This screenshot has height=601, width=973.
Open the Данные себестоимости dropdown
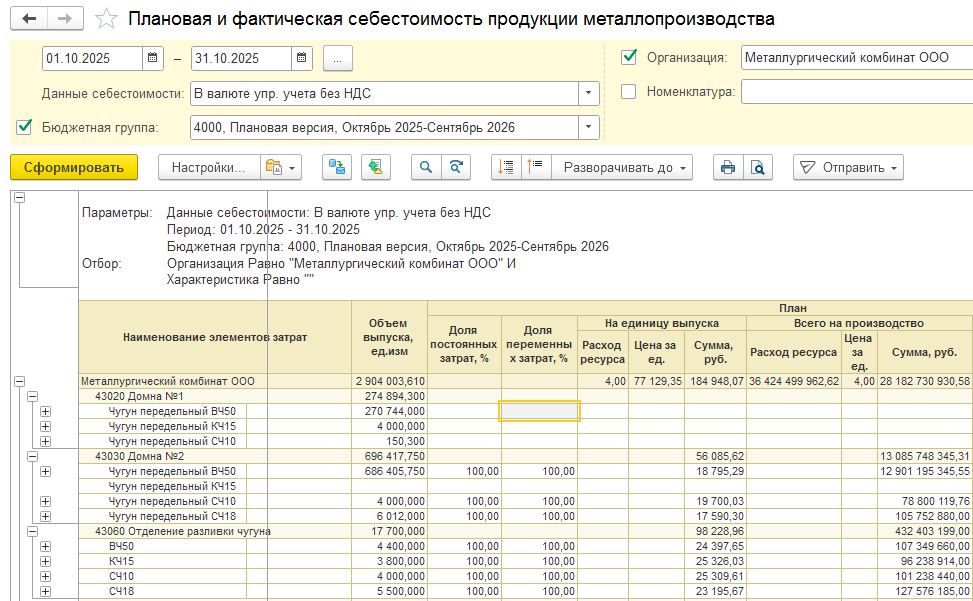tap(587, 94)
